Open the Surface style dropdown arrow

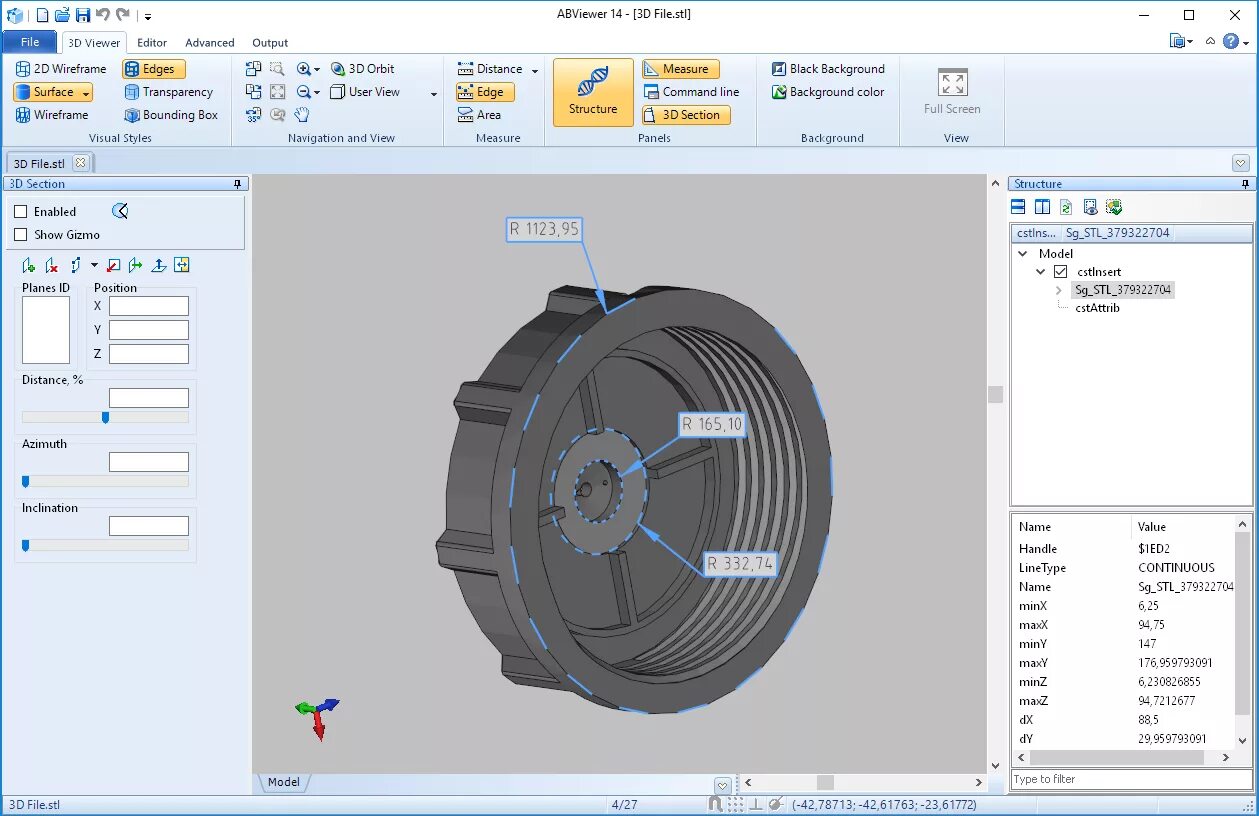86,92
